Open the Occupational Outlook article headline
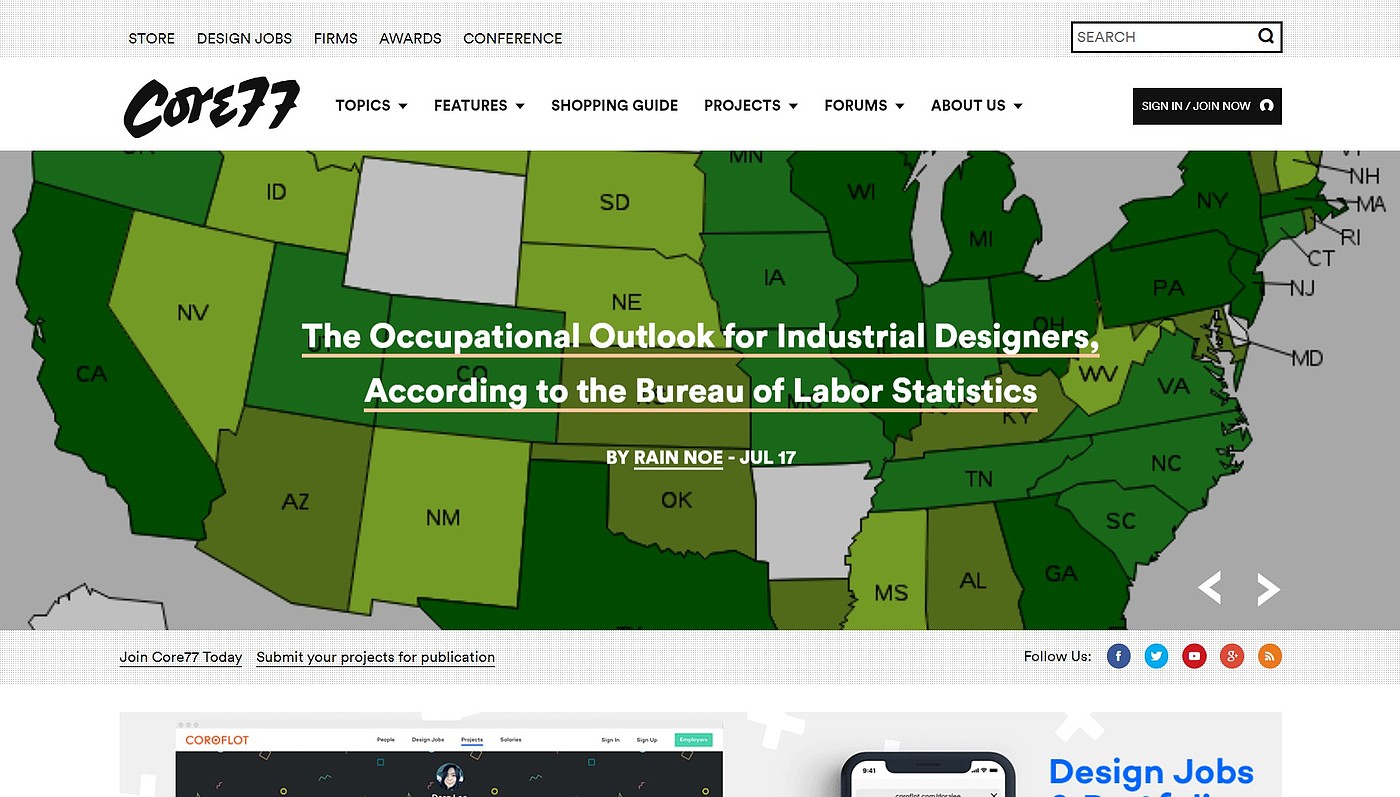 tap(700, 363)
